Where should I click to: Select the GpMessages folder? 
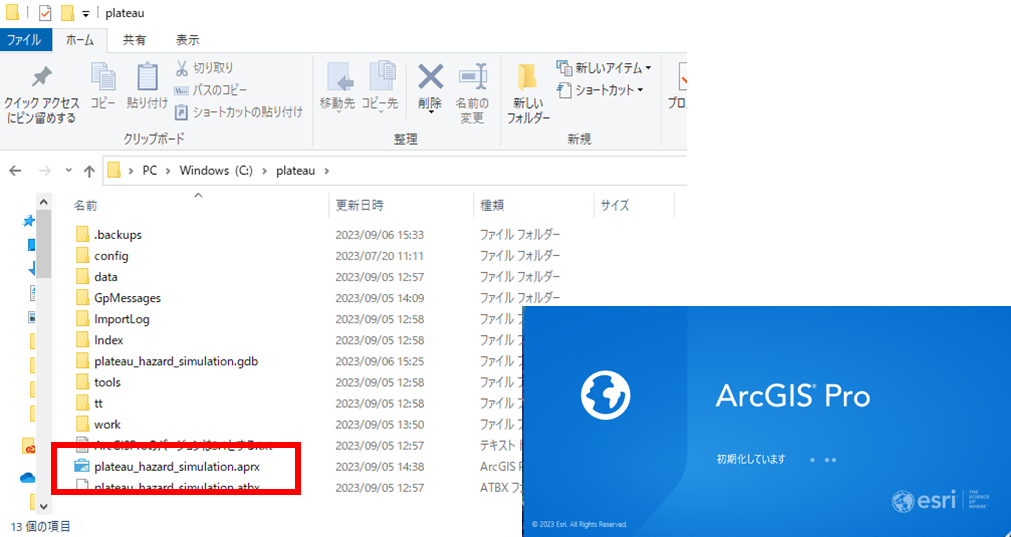[x=127, y=298]
